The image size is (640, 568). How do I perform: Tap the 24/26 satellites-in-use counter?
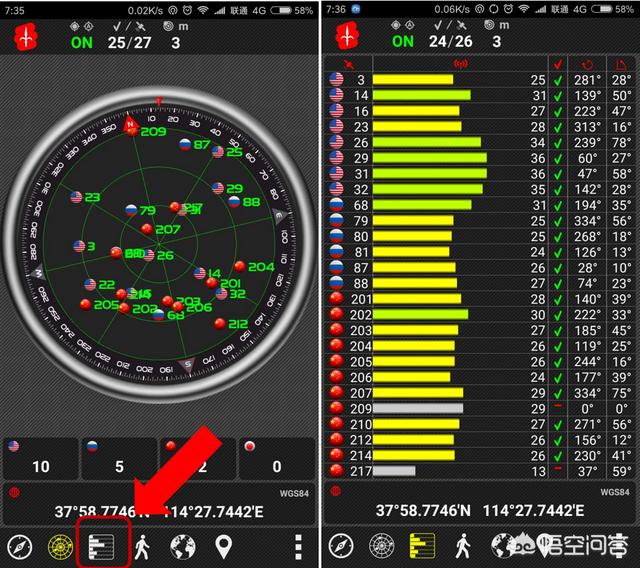pyautogui.click(x=450, y=41)
